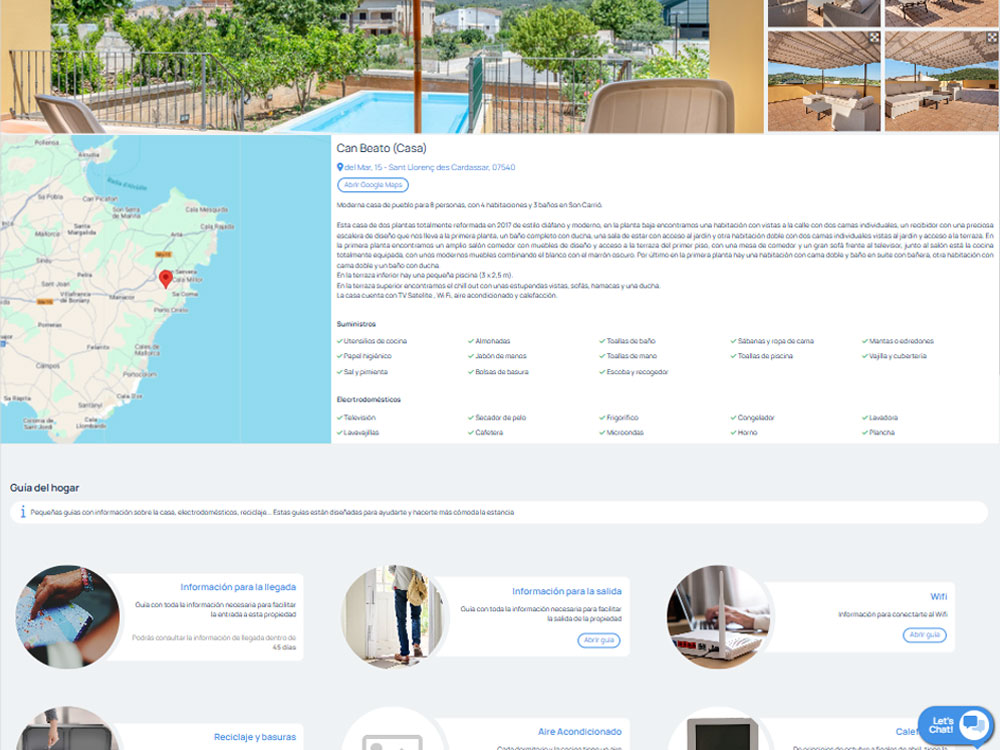Click the Abrir Google Maps button

pos(373,185)
